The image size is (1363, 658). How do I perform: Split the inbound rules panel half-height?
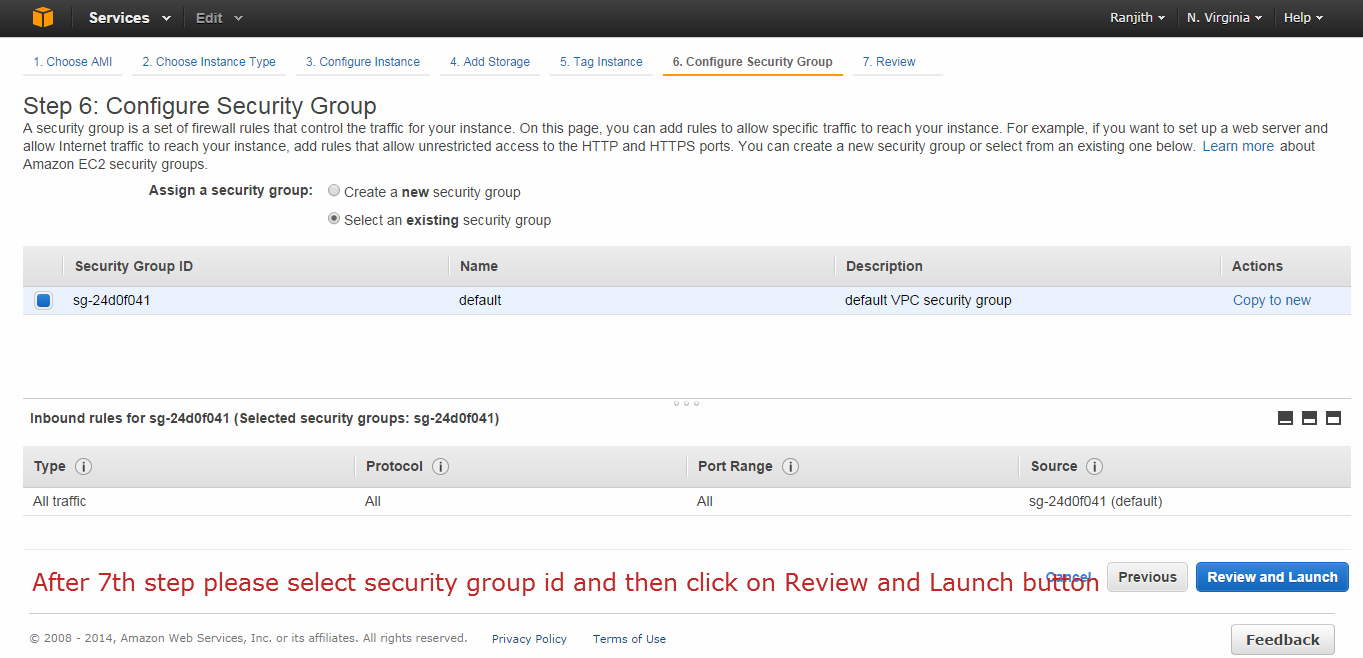point(1309,419)
